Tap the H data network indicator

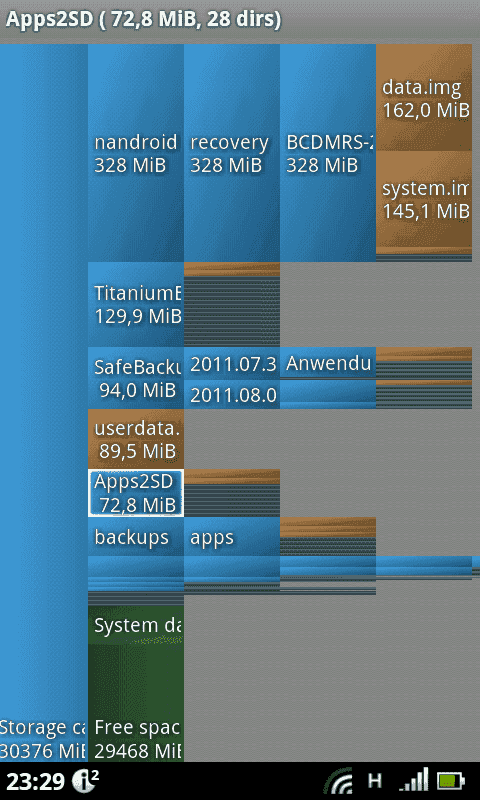(x=375, y=781)
